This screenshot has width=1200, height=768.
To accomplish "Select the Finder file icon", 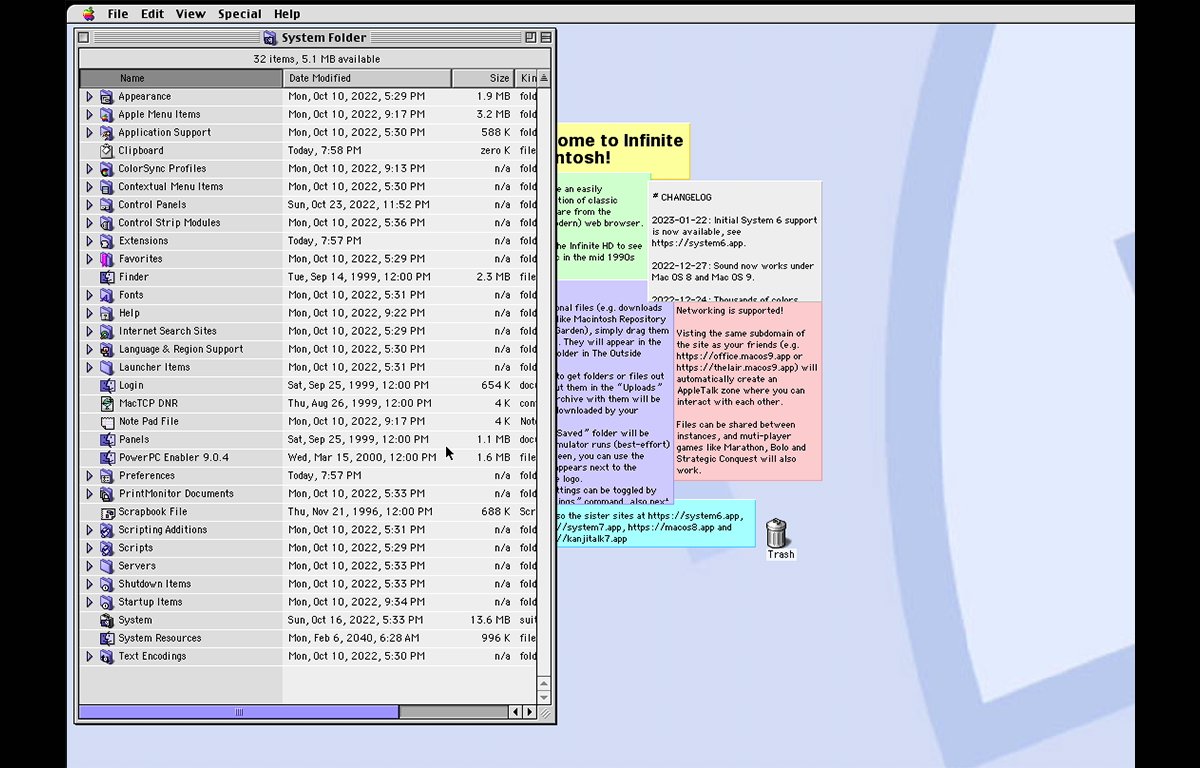I will [x=107, y=277].
